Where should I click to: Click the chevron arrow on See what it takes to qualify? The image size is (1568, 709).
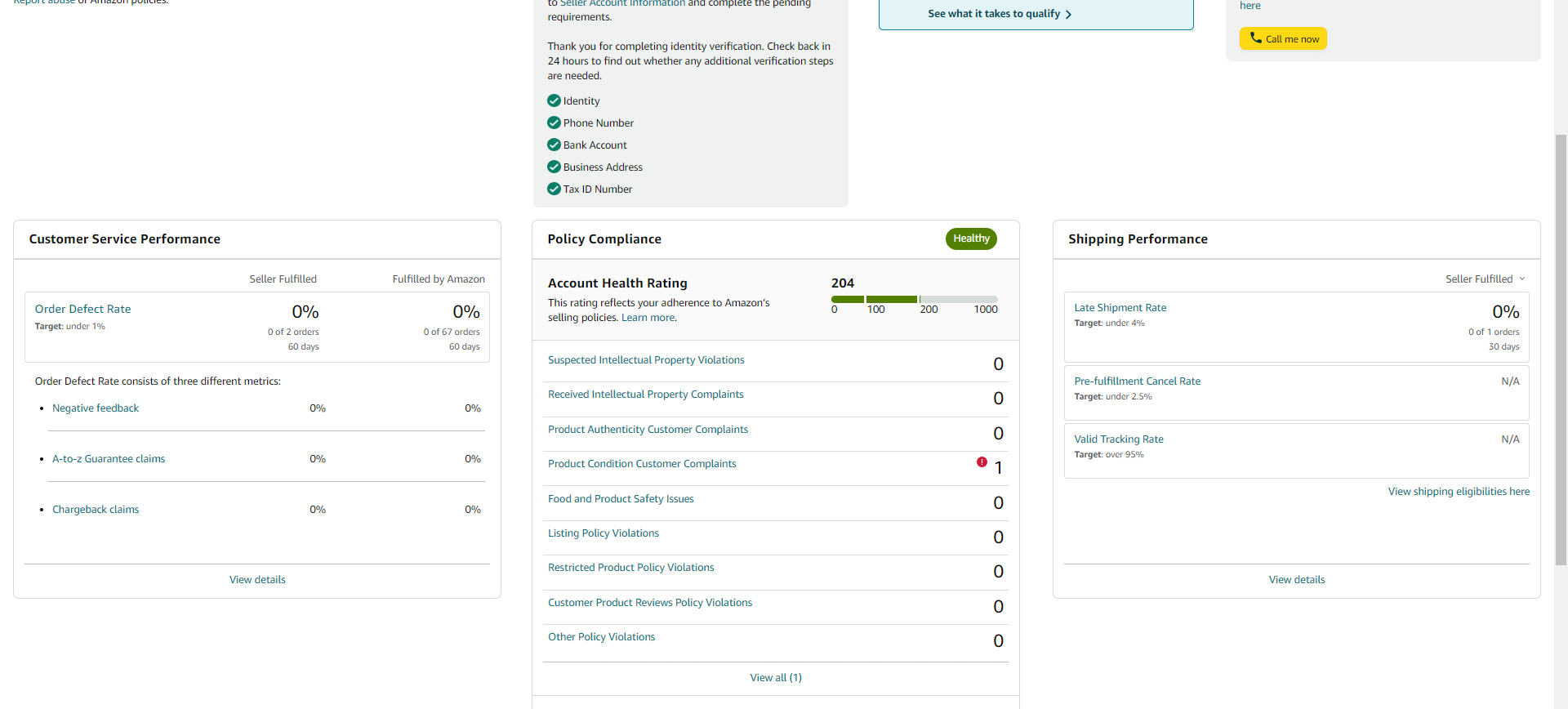point(1068,15)
